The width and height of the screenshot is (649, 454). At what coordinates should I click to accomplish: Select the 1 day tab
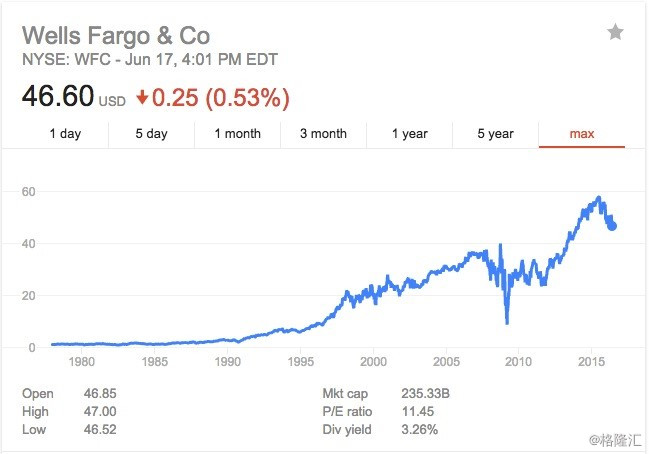(66, 134)
